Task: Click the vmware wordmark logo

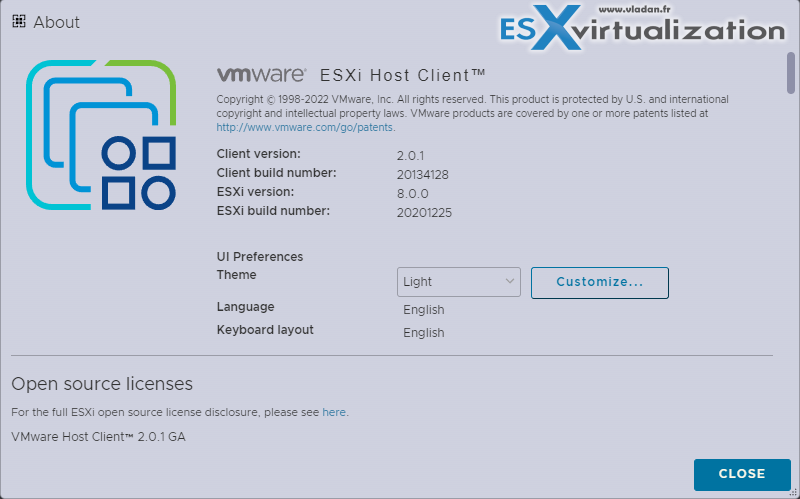Action: tap(261, 74)
